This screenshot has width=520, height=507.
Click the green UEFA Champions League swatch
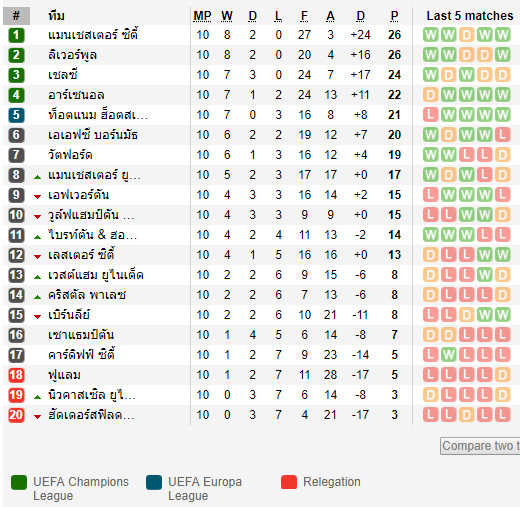point(19,482)
